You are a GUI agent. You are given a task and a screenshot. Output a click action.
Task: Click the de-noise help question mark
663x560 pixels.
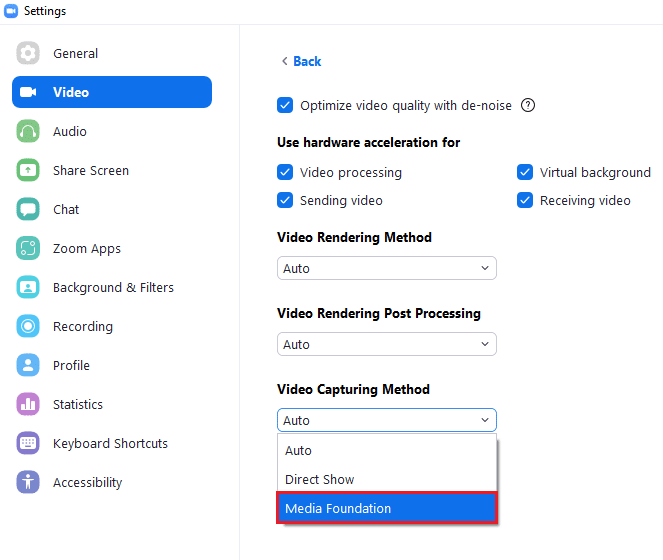528,105
